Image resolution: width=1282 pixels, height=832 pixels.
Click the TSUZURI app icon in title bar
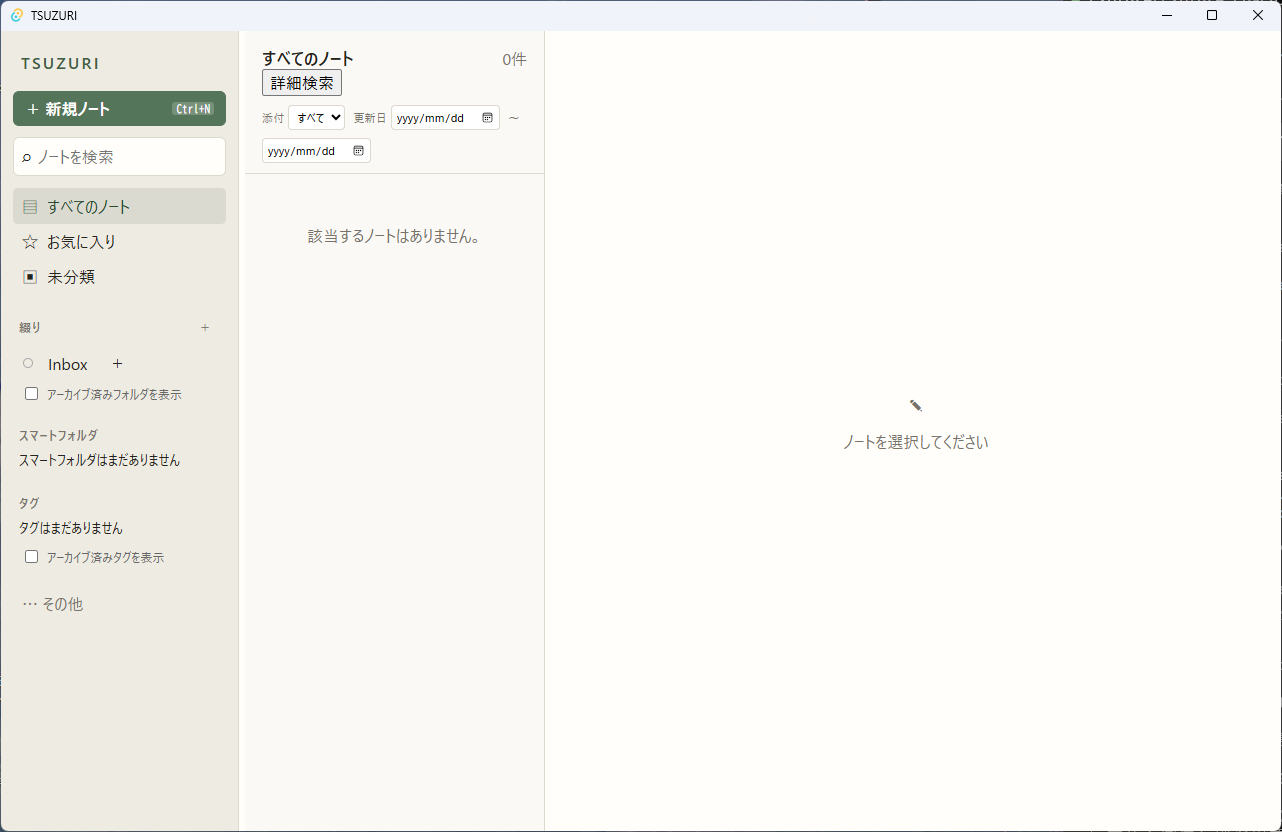17,15
